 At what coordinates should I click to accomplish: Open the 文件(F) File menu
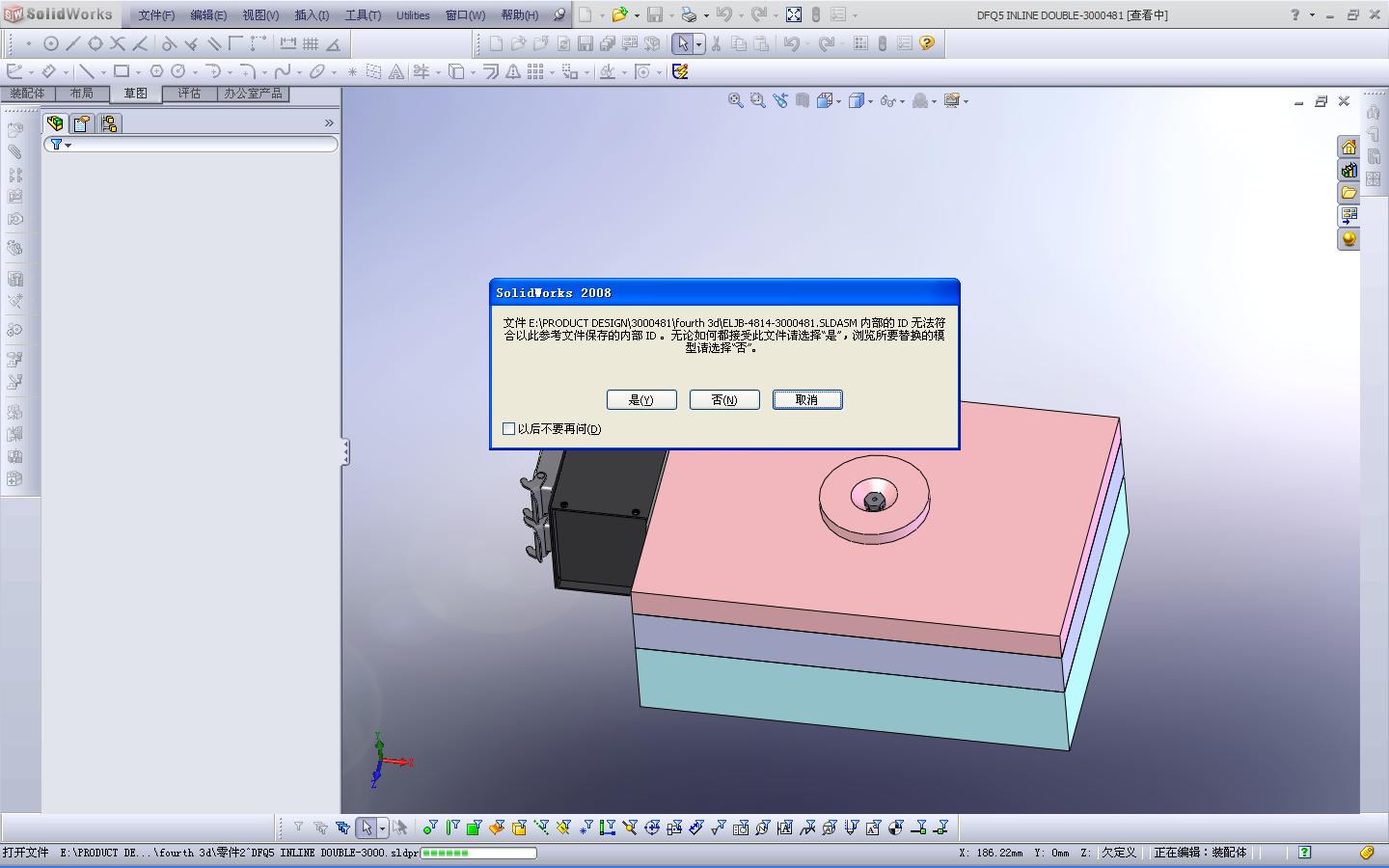click(x=156, y=14)
